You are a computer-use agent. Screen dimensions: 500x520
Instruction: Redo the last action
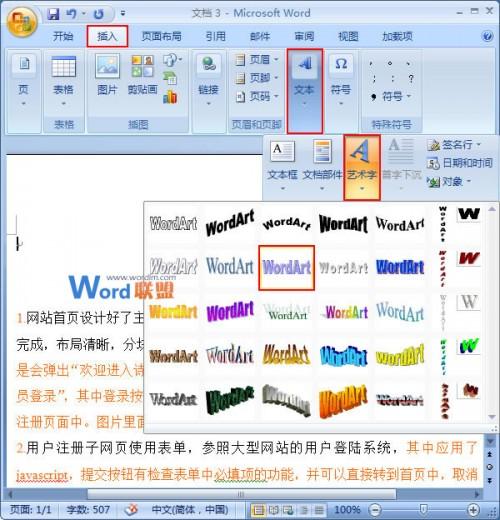99,14
